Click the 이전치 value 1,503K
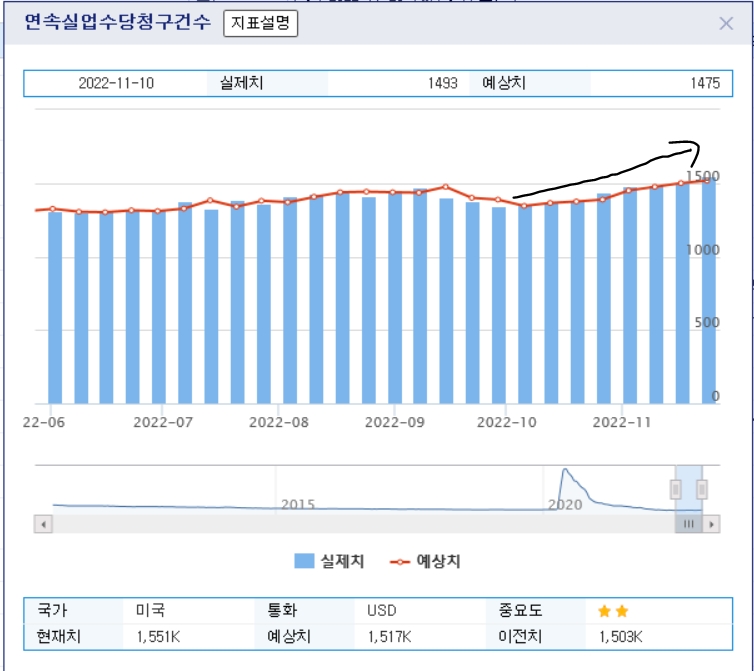754x671 pixels. [x=621, y=637]
